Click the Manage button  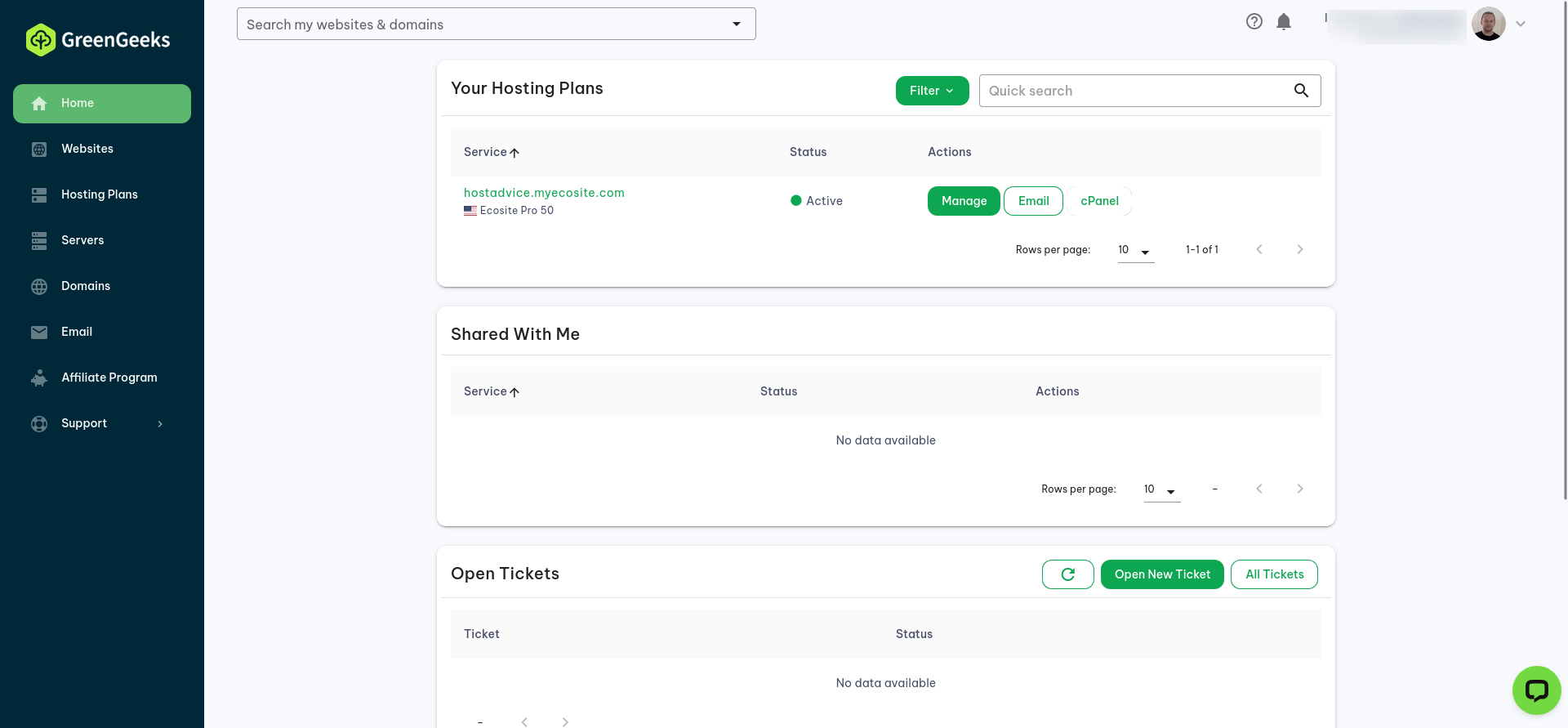[x=964, y=201]
